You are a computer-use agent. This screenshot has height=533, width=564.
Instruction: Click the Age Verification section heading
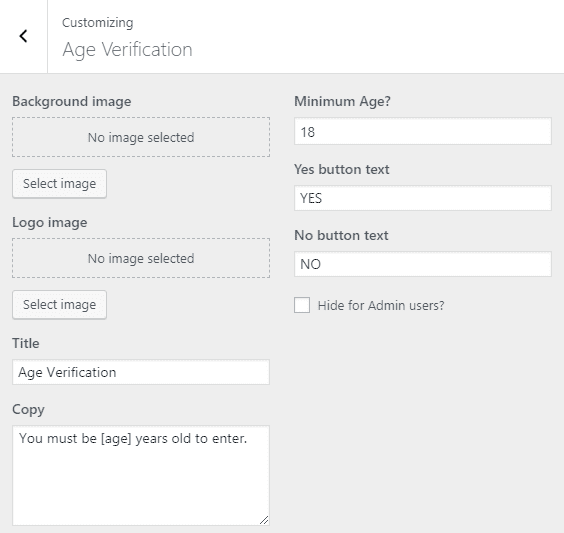coord(127,50)
